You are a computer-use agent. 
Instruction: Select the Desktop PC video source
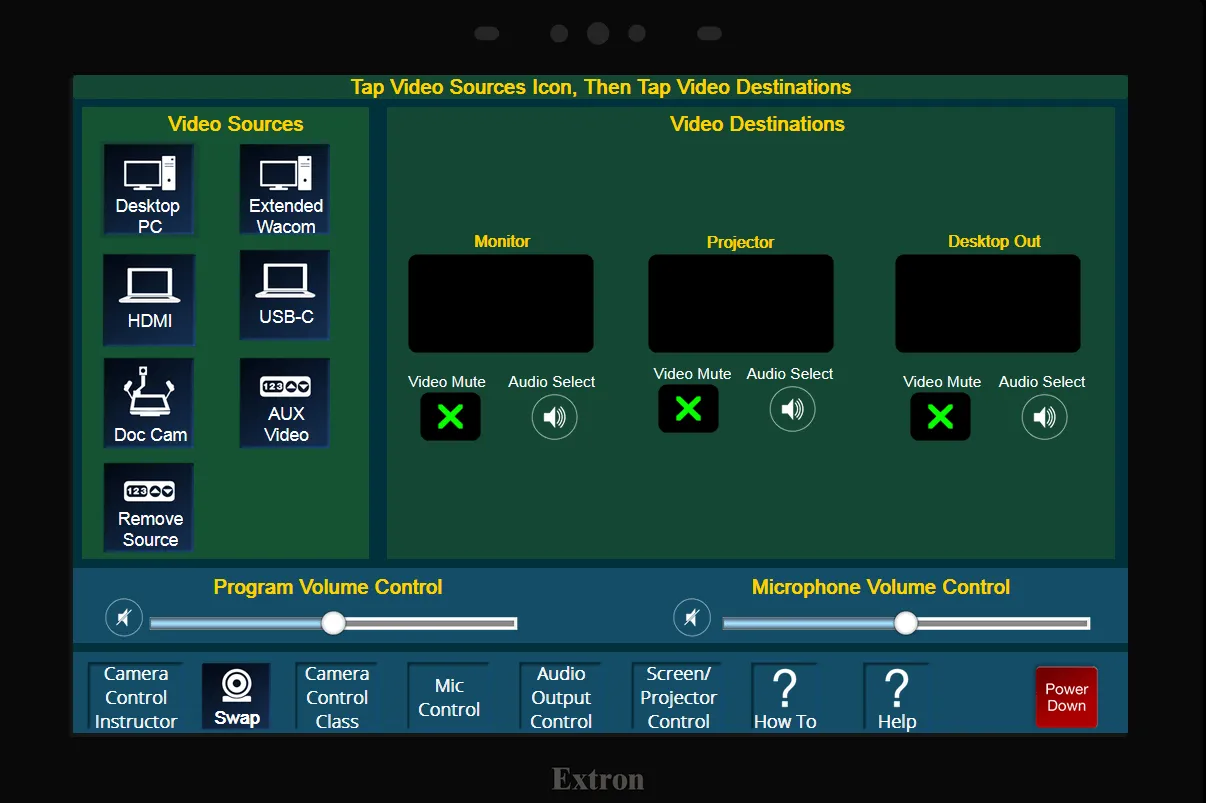tap(148, 190)
